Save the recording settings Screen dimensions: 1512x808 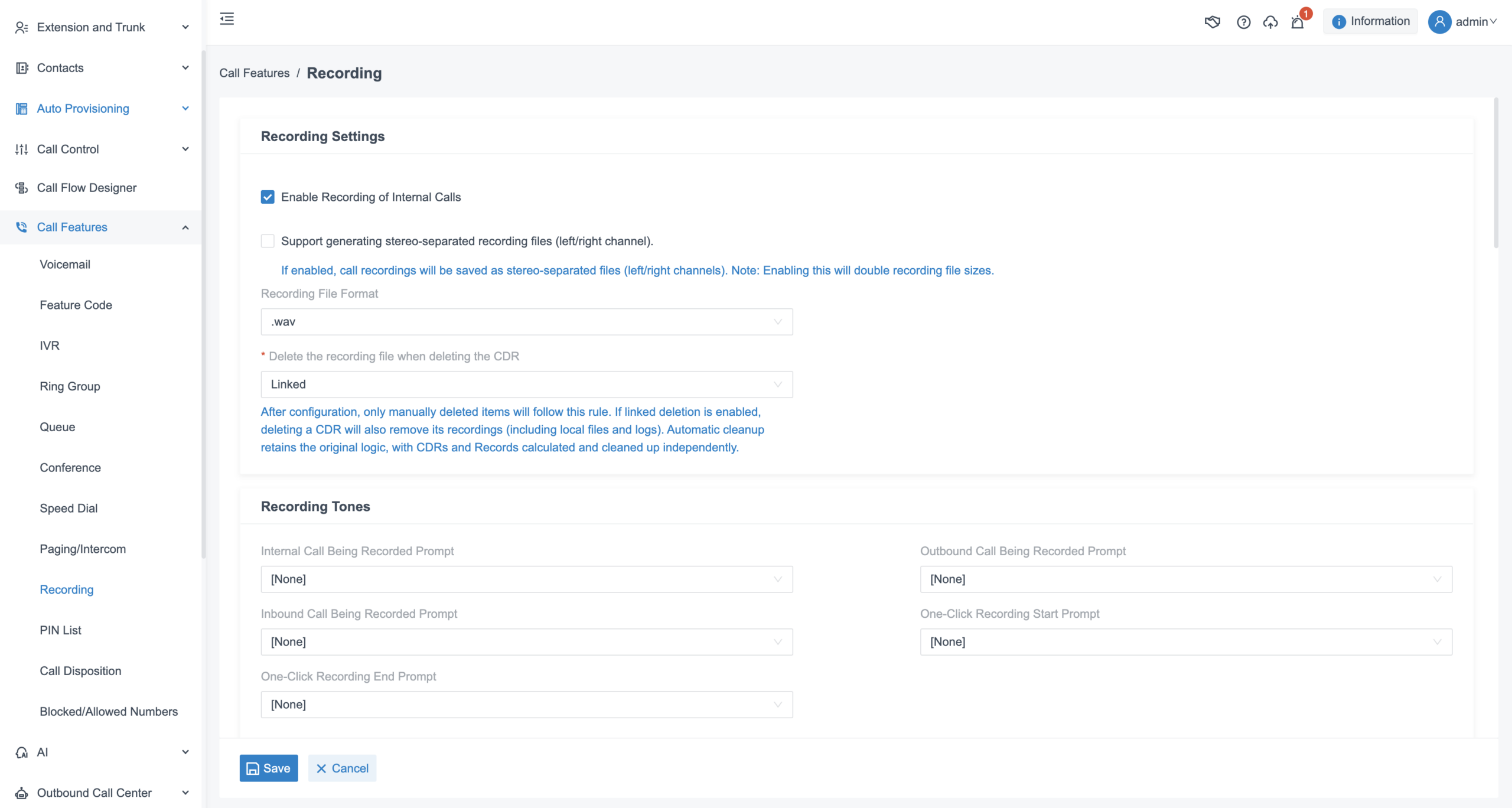269,768
